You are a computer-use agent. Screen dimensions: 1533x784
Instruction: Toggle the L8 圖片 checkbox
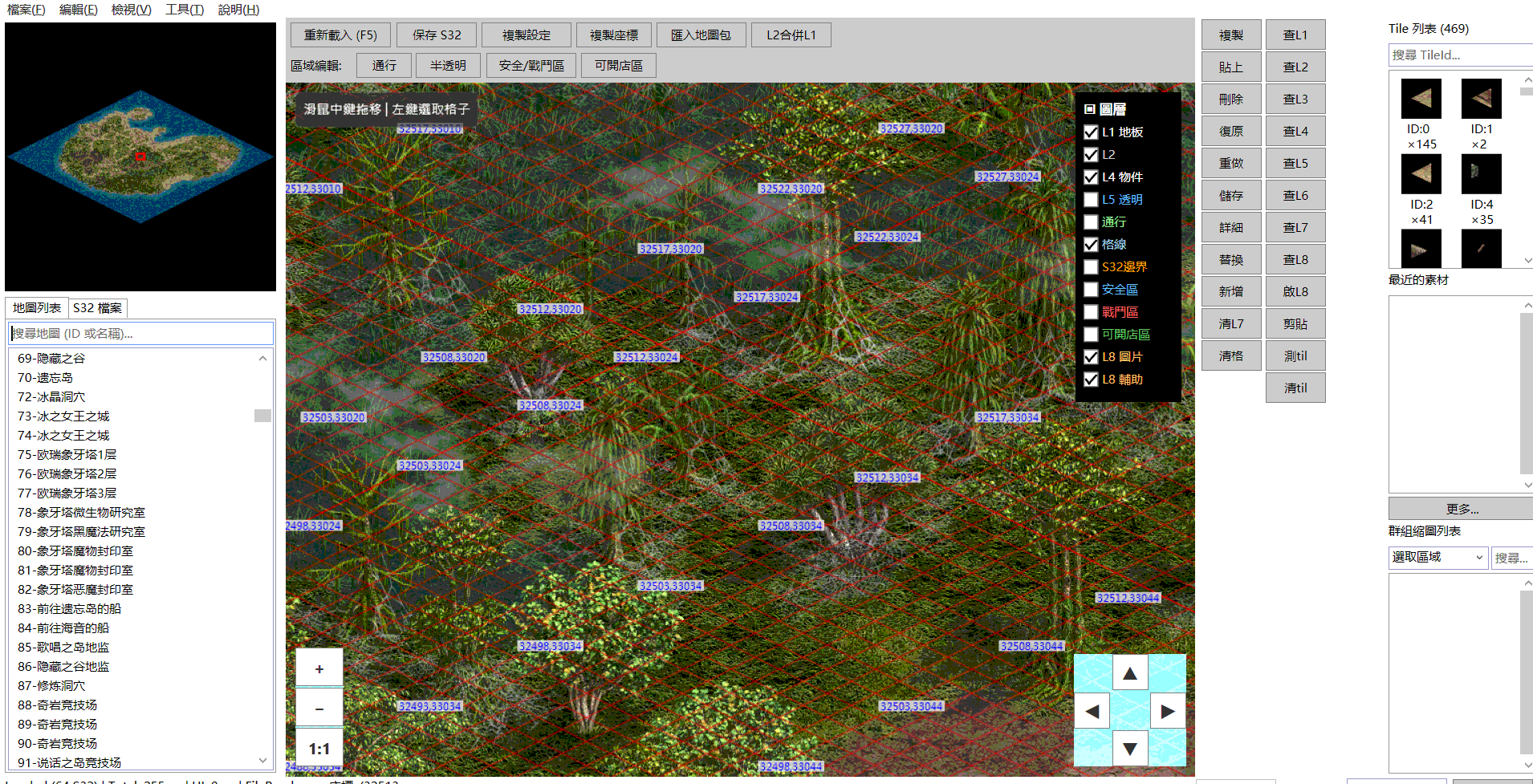(1091, 357)
